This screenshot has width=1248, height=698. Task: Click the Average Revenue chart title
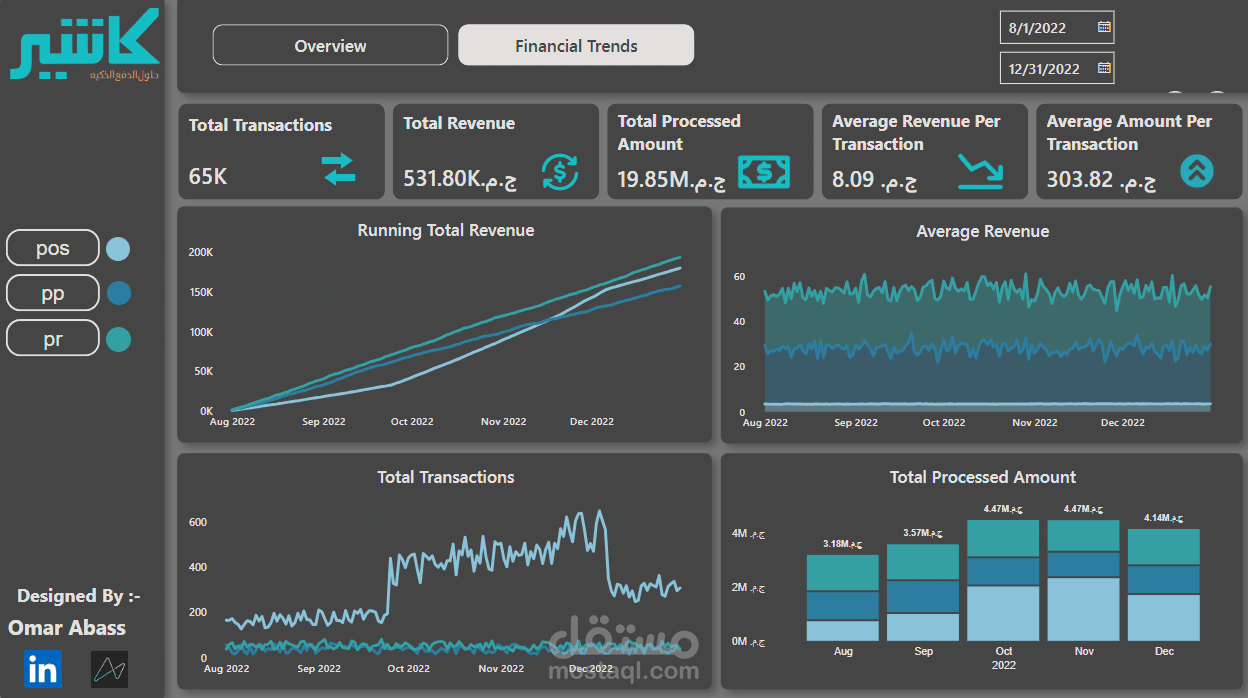[983, 231]
